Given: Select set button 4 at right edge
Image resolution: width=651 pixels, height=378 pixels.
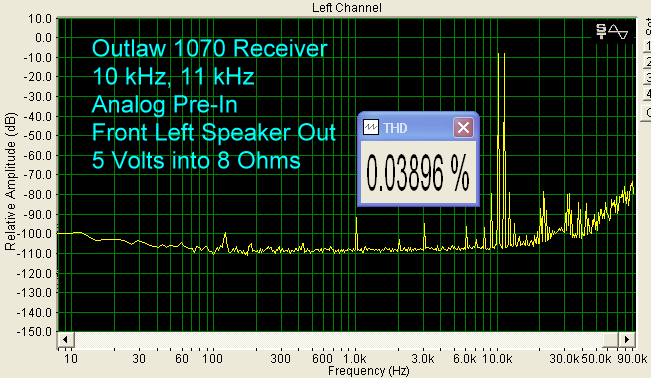Looking at the screenshot, I should click(647, 94).
